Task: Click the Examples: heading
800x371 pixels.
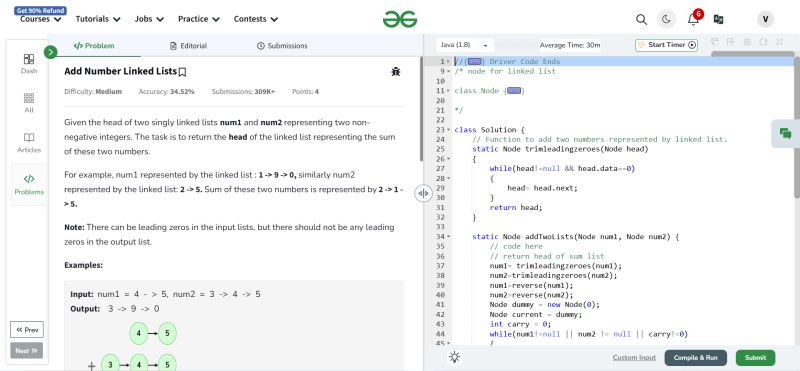Action: pos(83,265)
